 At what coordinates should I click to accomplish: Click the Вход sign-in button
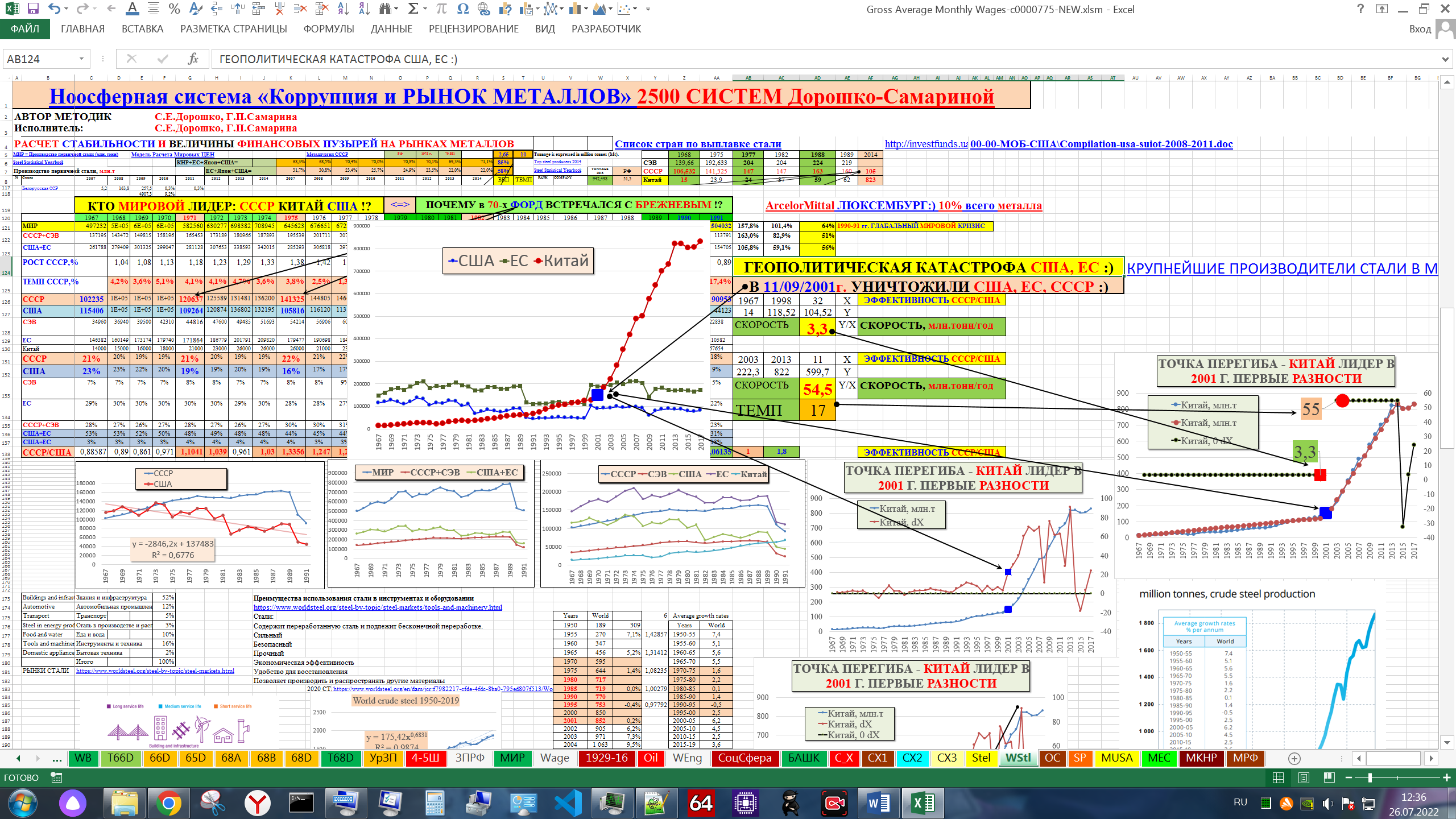pyautogui.click(x=1420, y=29)
